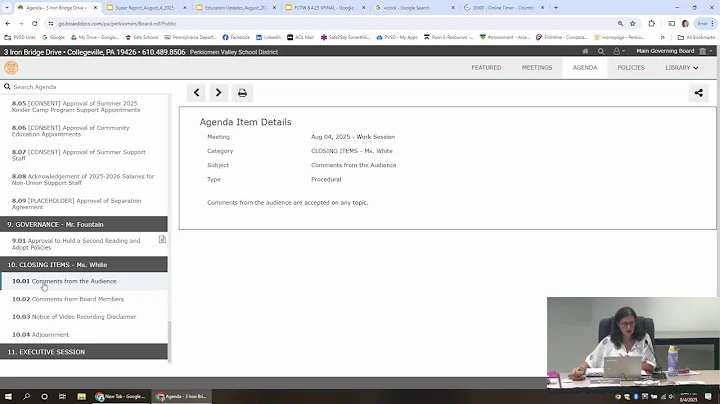Open the Safe2Say Something bookmark
Screen dimensions: 720x404
345,37
